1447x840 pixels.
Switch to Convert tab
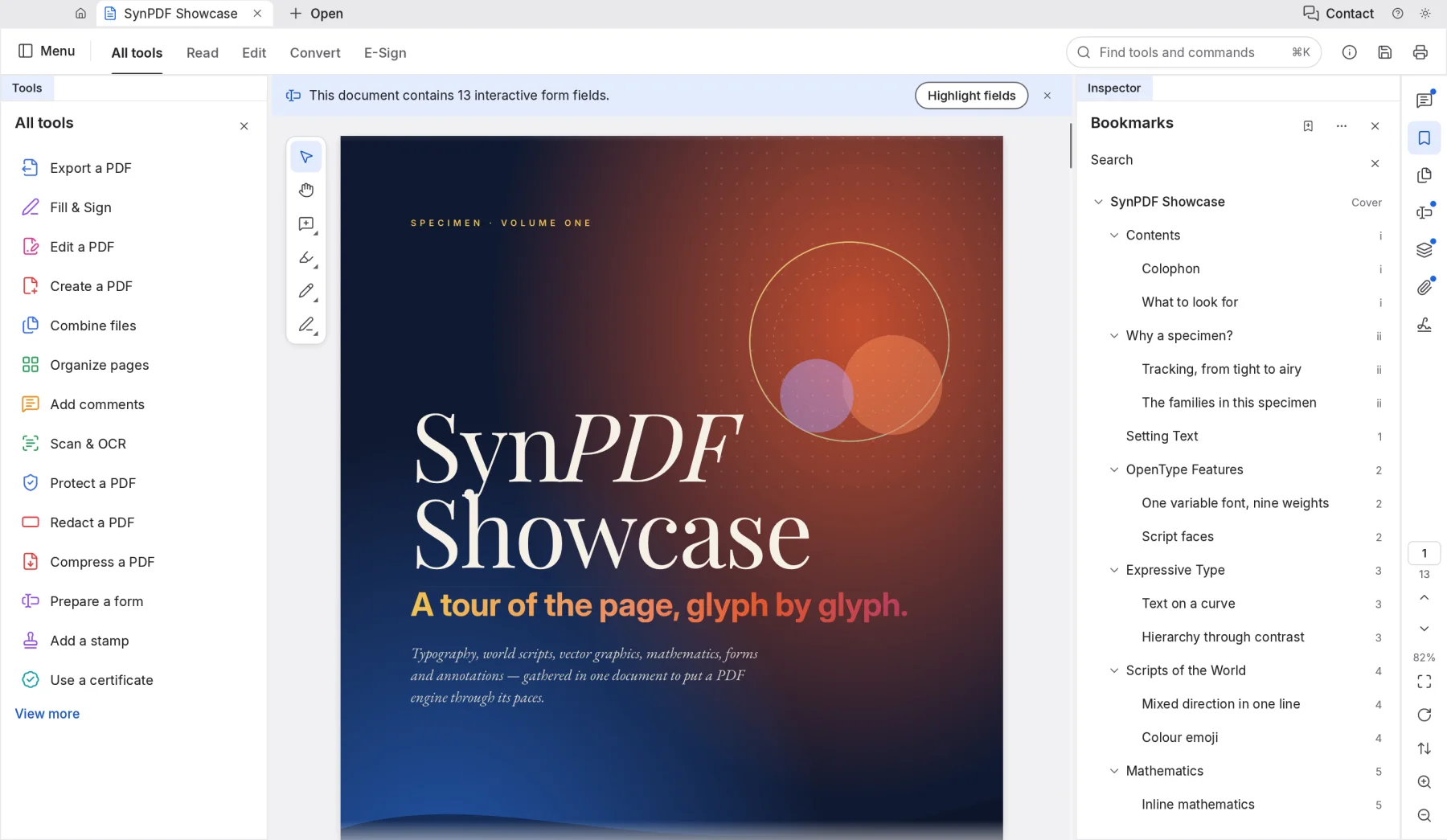(315, 53)
